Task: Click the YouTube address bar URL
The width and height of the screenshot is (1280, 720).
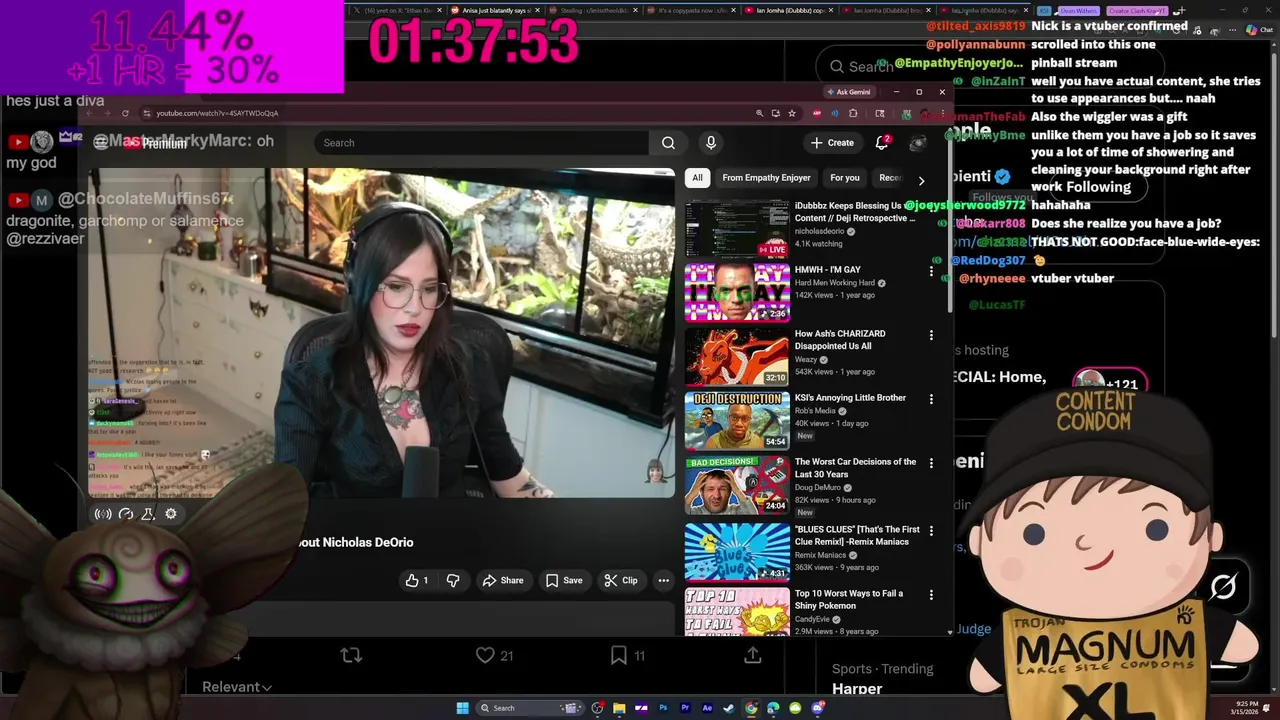Action: pos(217,113)
